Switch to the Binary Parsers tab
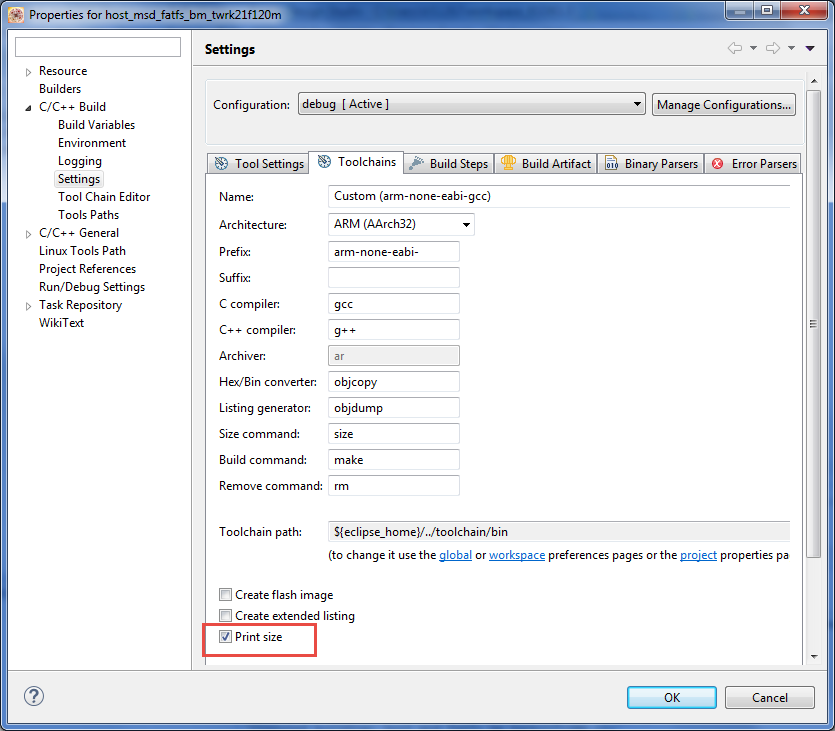835x731 pixels. [x=651, y=163]
